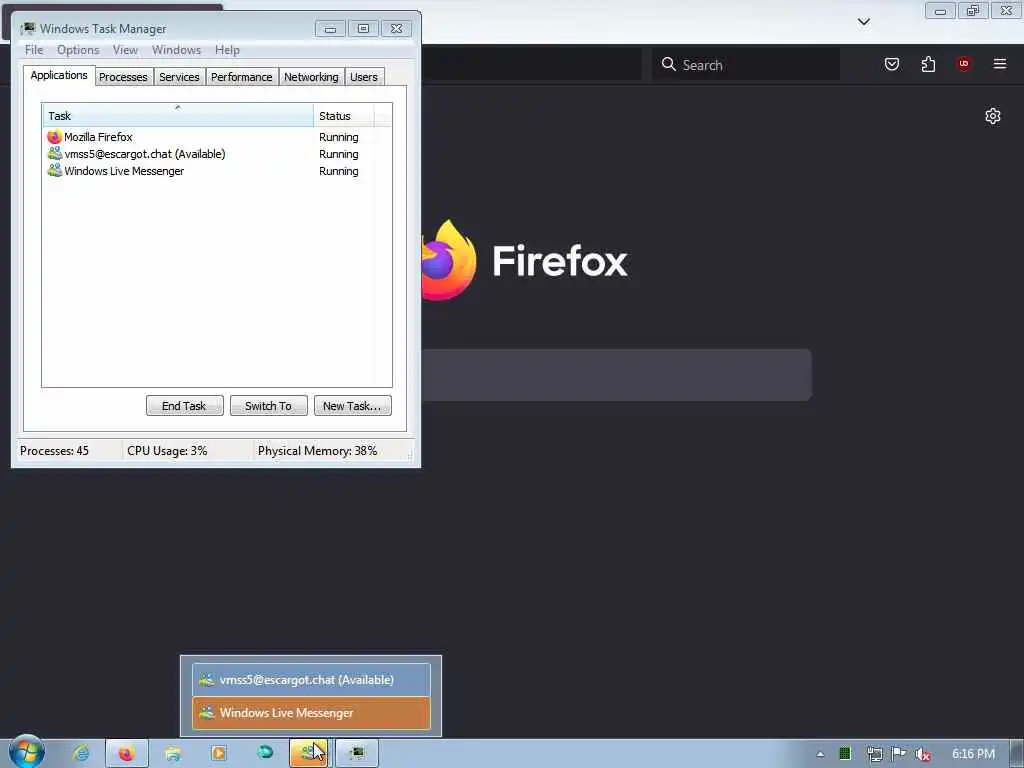Click the 6:16 PM clock
This screenshot has height=768, width=1024.
tap(973, 754)
